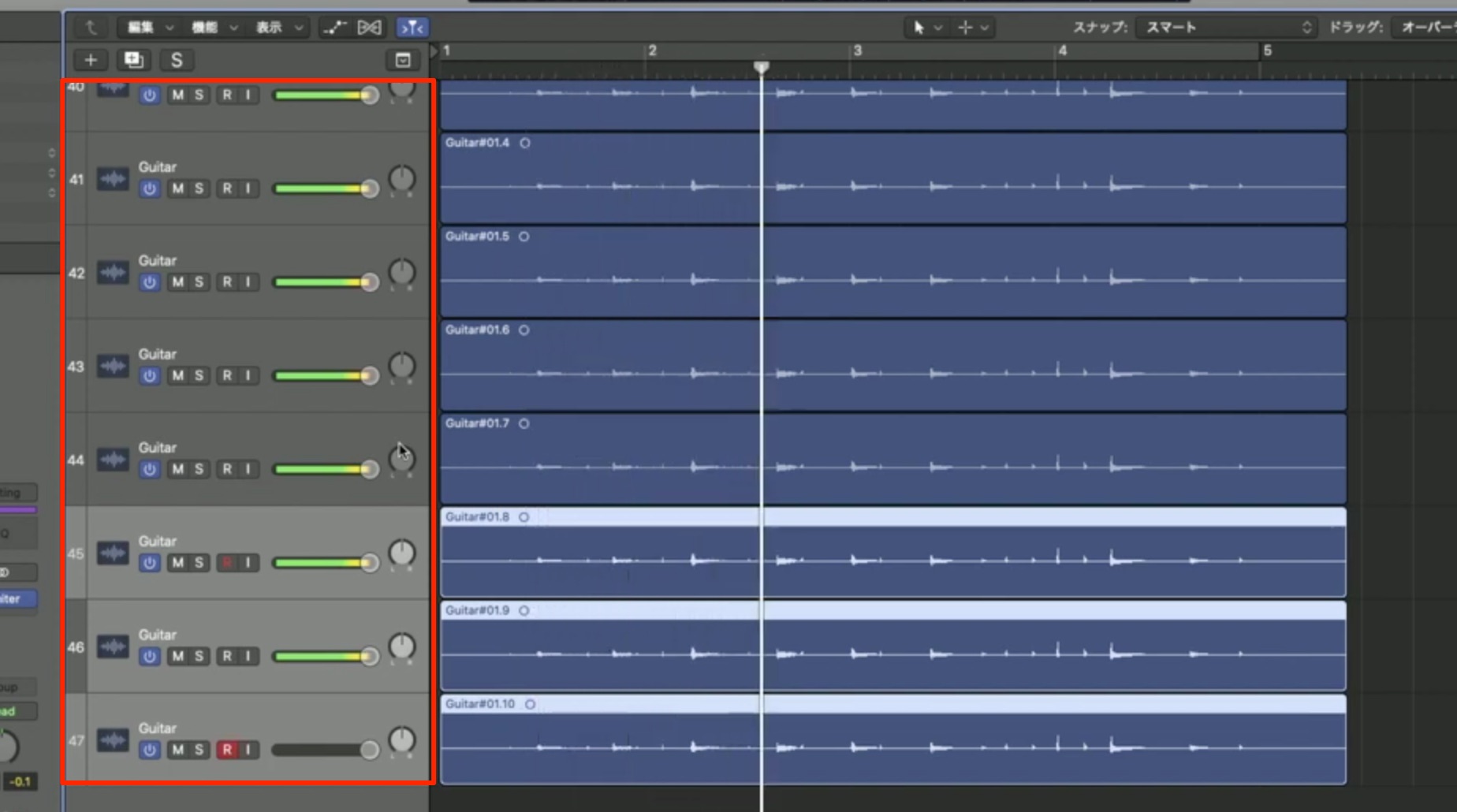Click the -0.1 level value in inspector

point(20,782)
